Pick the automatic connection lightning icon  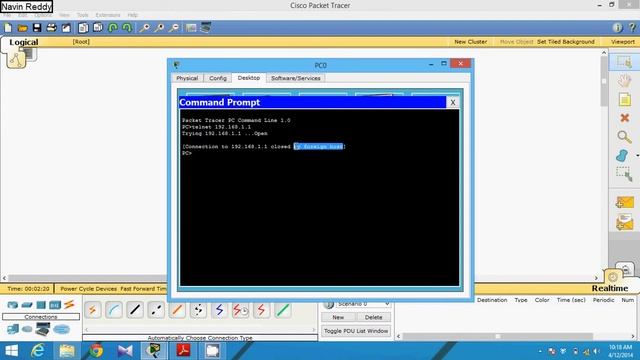[x=93, y=310]
